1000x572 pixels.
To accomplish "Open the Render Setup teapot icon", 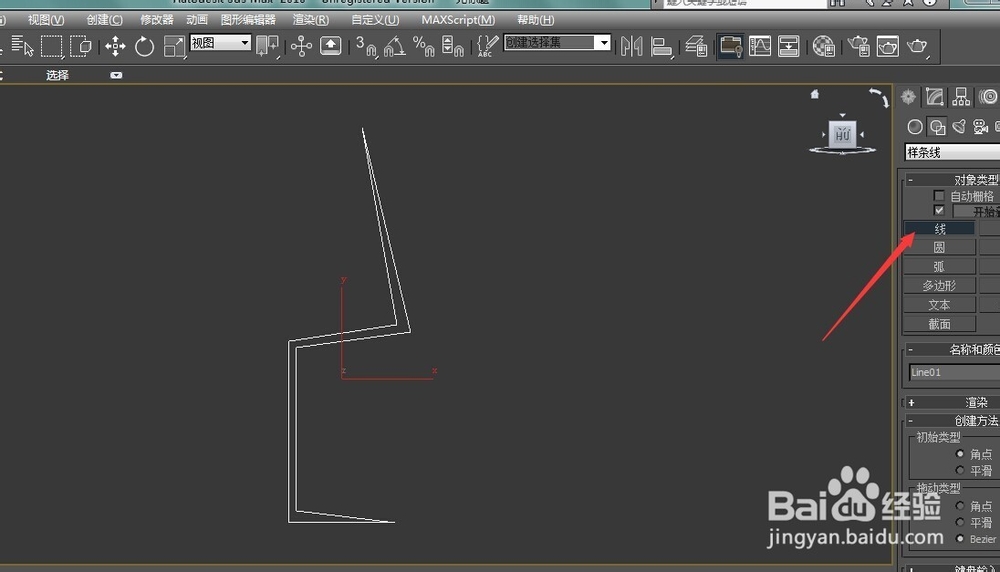I will [x=858, y=46].
